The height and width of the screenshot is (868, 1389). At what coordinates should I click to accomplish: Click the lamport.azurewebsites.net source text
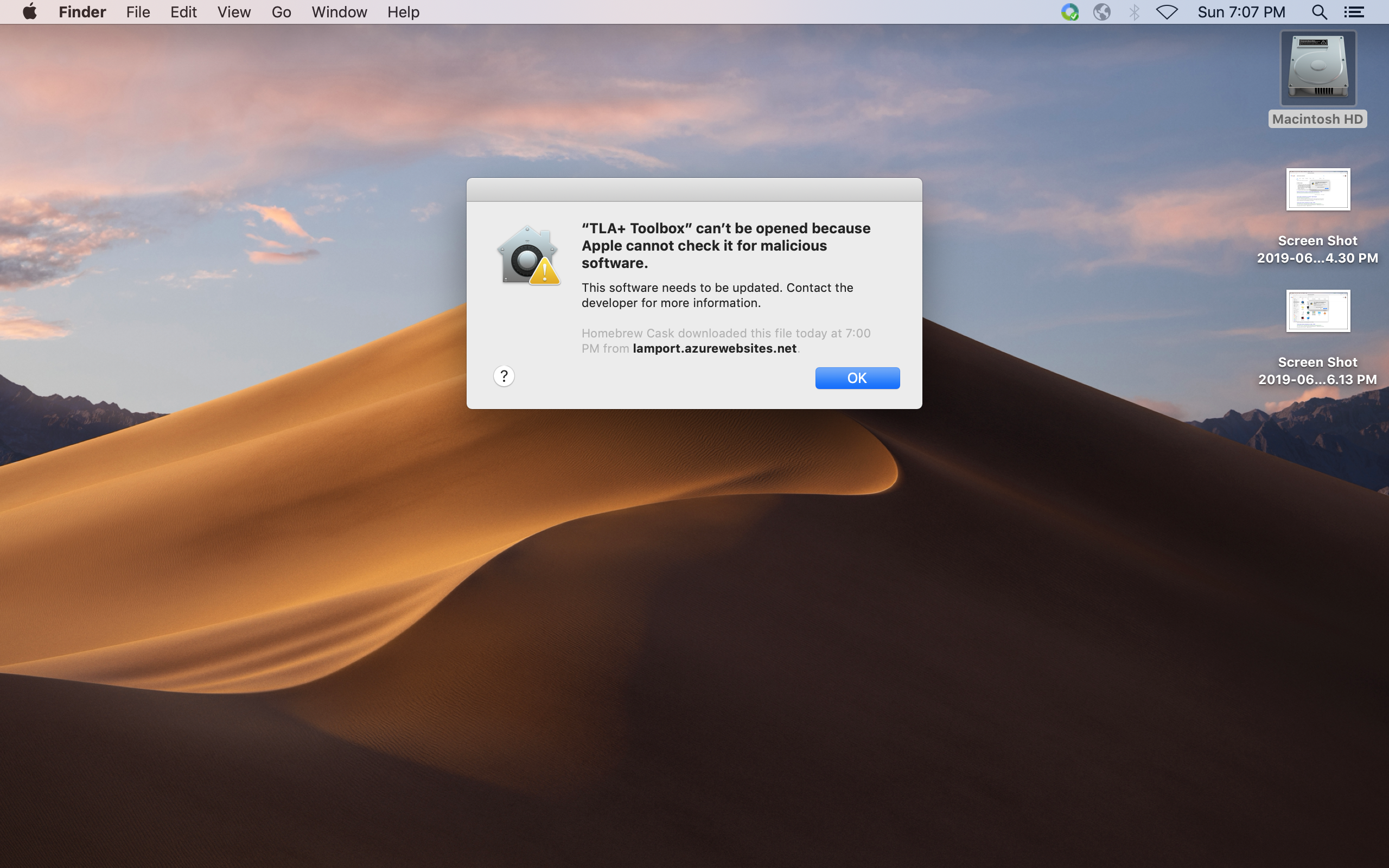point(715,348)
